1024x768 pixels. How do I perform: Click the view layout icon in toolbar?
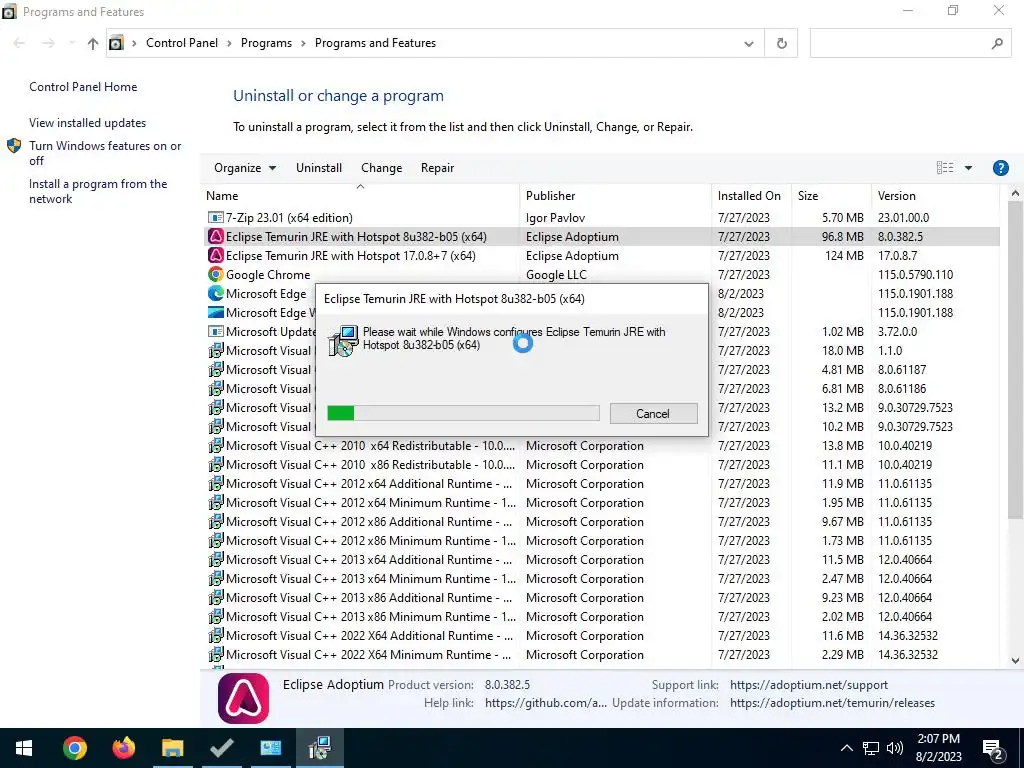[x=944, y=168]
